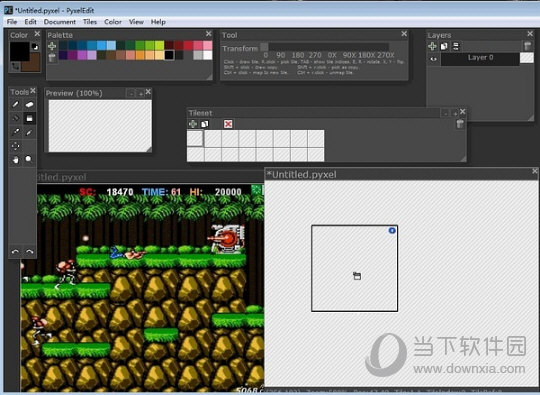This screenshot has width=540, height=395.
Task: Select the Fill bucket tool
Action: click(x=15, y=118)
